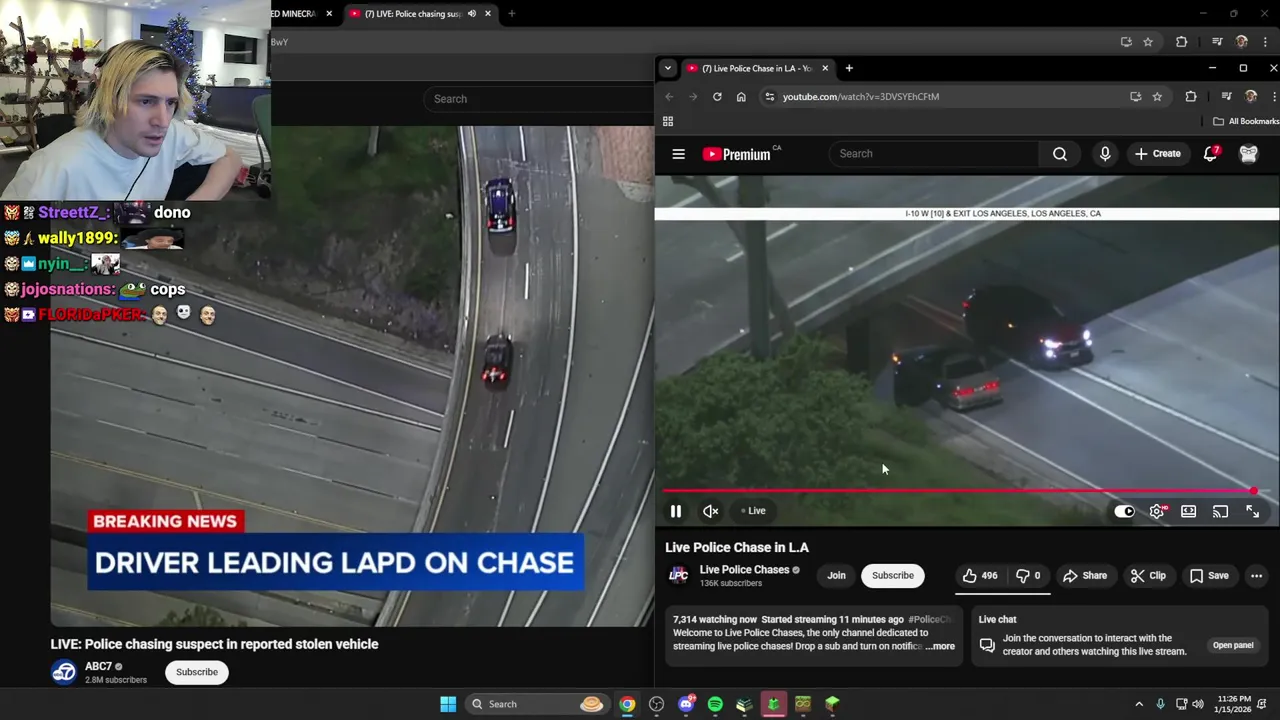Click the red live progress bar
Screen dimensions: 1280x720
(960, 491)
